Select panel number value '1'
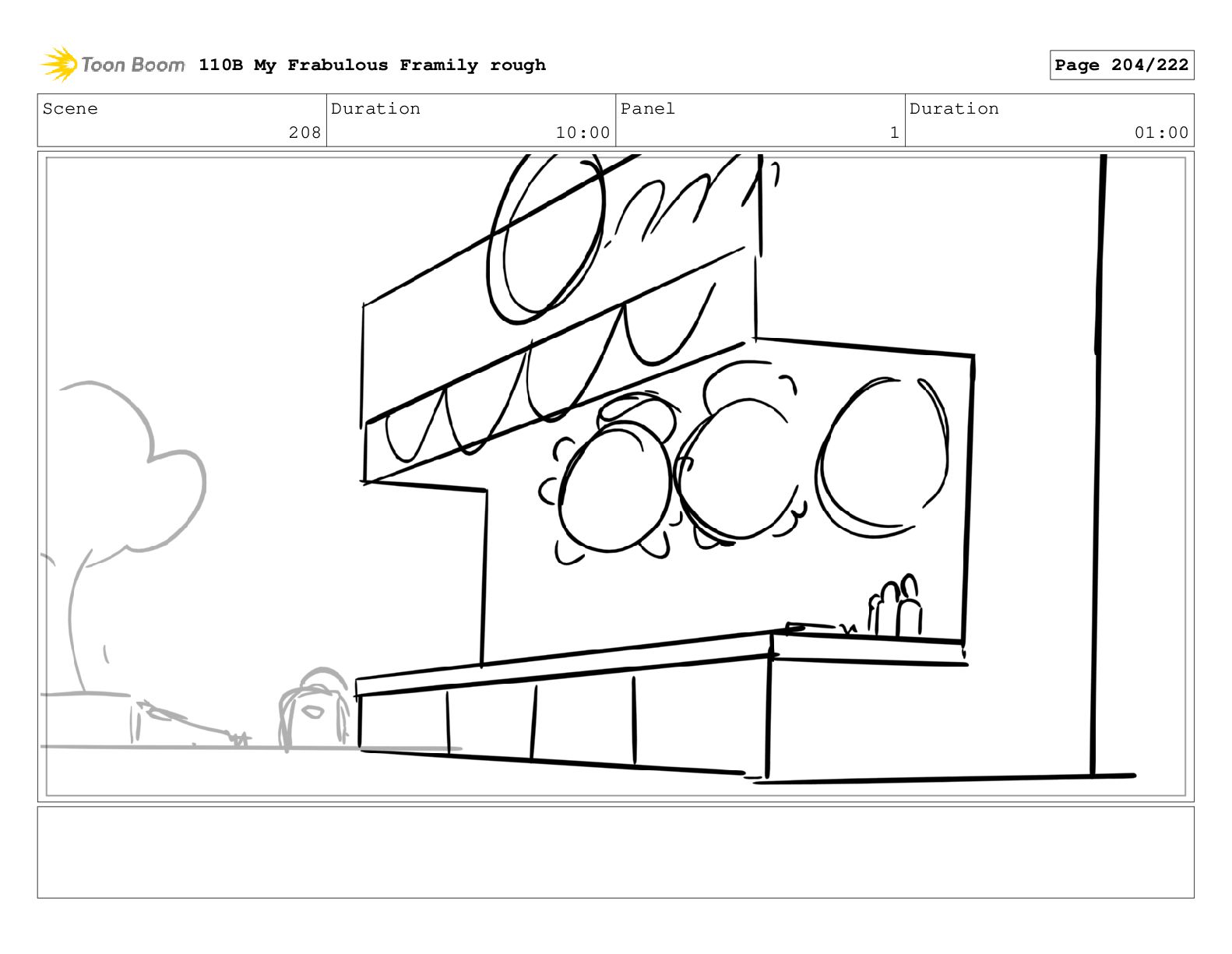1232x954 pixels. tap(895, 132)
